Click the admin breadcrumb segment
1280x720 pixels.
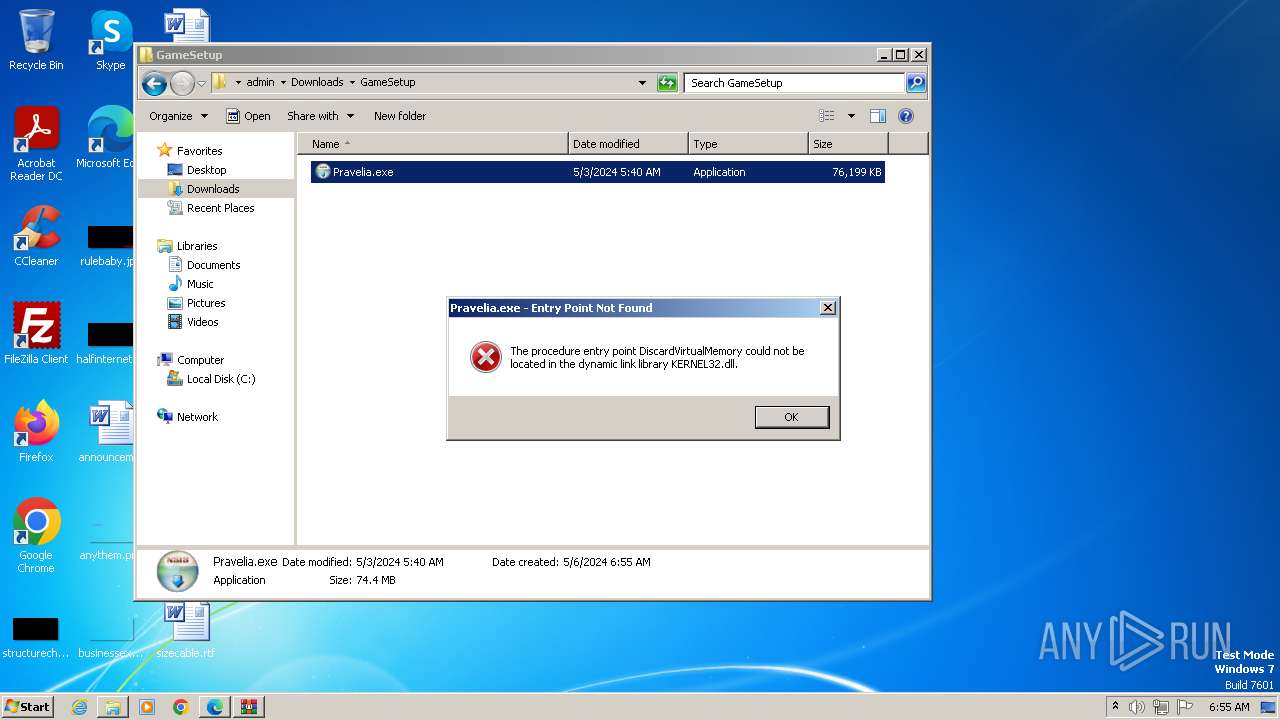click(260, 82)
